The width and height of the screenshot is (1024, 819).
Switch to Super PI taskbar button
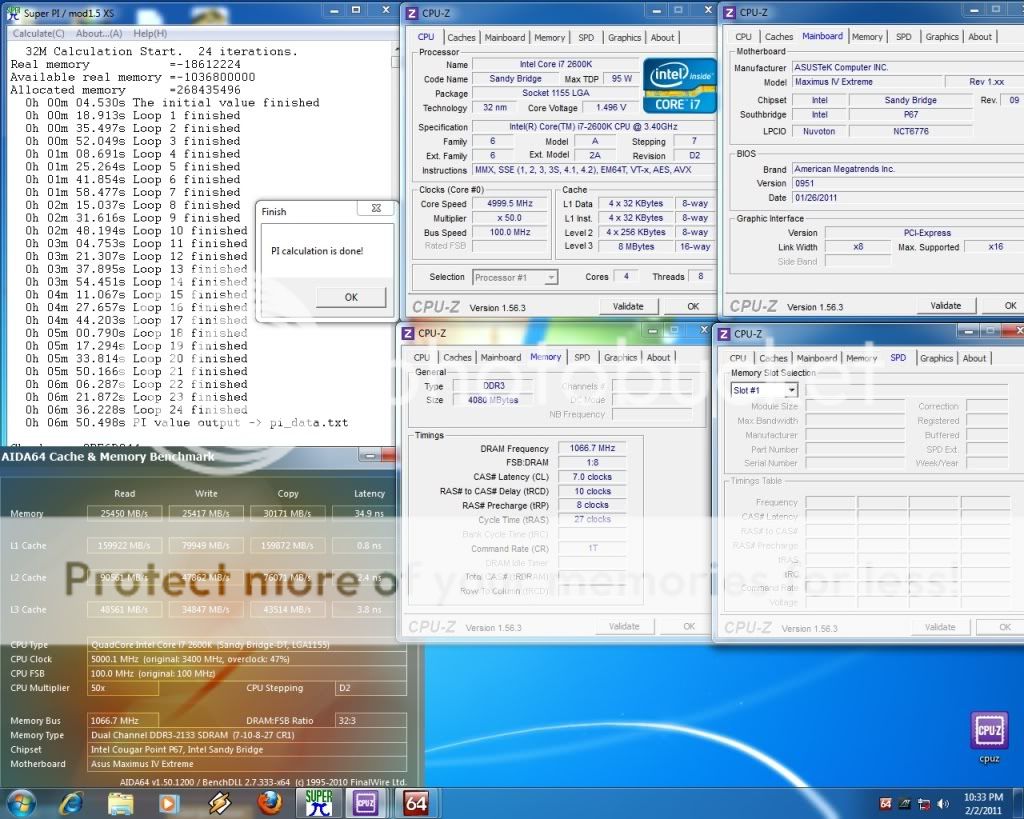(x=319, y=803)
